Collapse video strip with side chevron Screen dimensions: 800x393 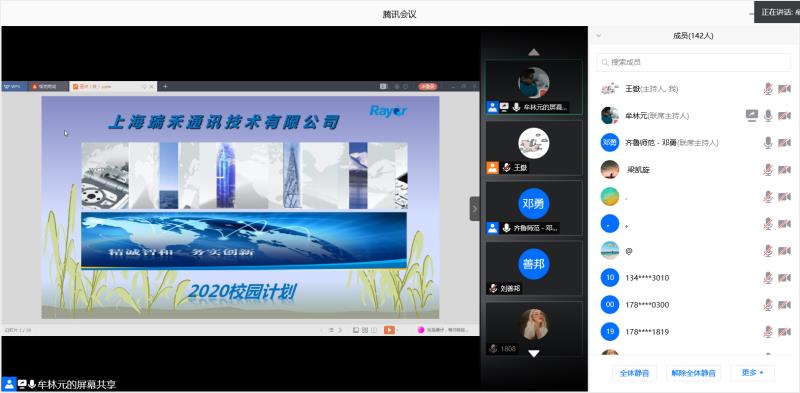[x=475, y=209]
